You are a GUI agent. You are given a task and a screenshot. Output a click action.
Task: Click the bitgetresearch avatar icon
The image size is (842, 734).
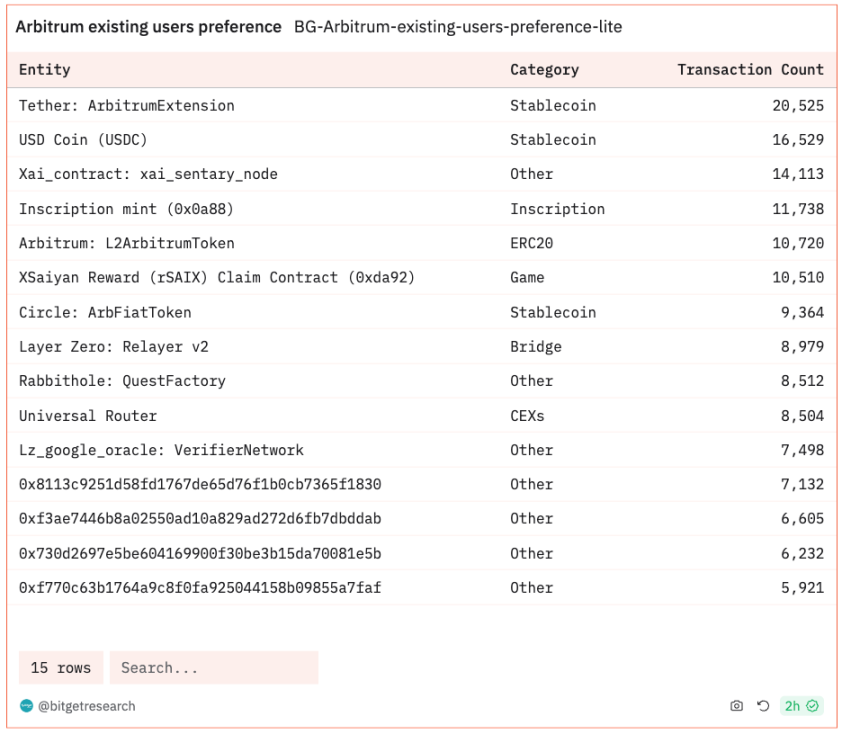[27, 706]
